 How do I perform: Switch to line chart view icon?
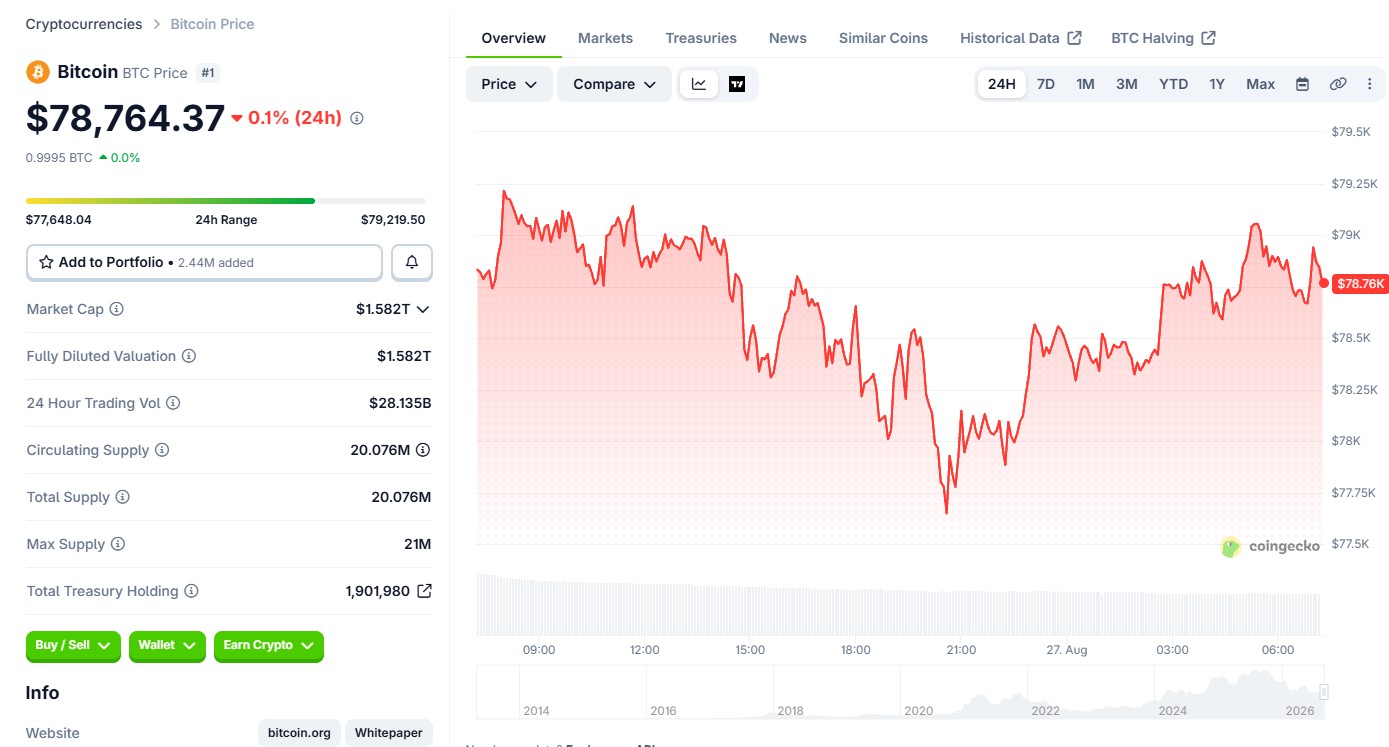(699, 84)
